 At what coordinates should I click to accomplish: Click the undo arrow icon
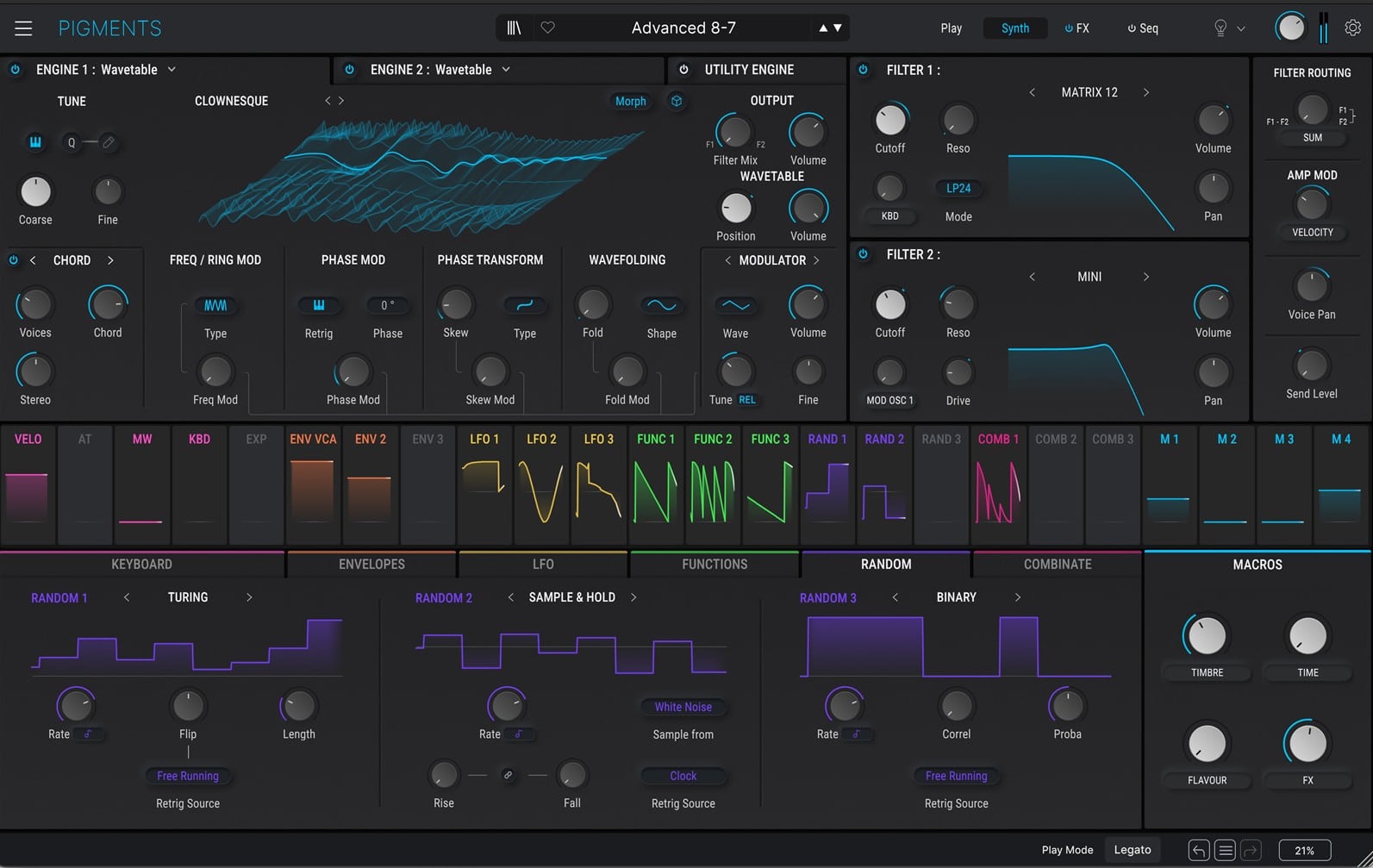(1198, 850)
